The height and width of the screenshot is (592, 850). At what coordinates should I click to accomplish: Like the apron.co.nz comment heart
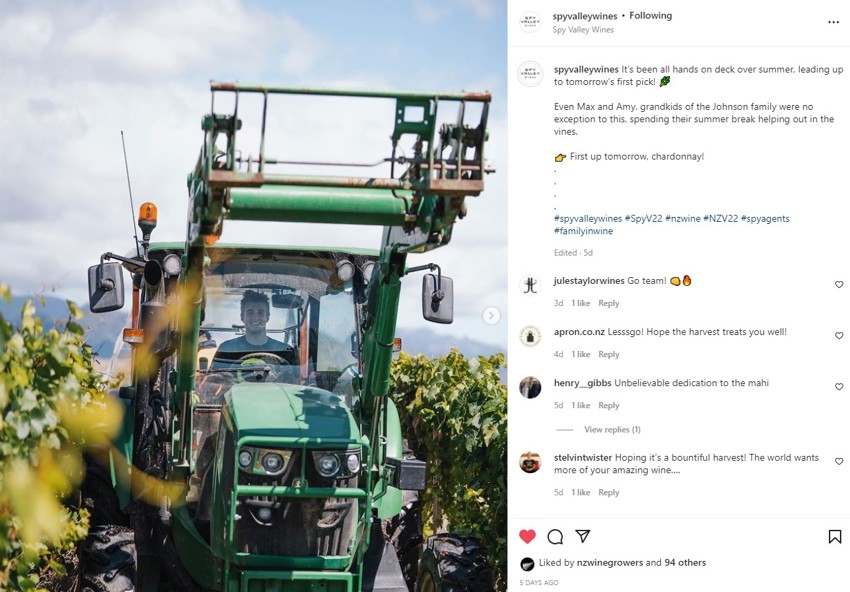click(839, 336)
